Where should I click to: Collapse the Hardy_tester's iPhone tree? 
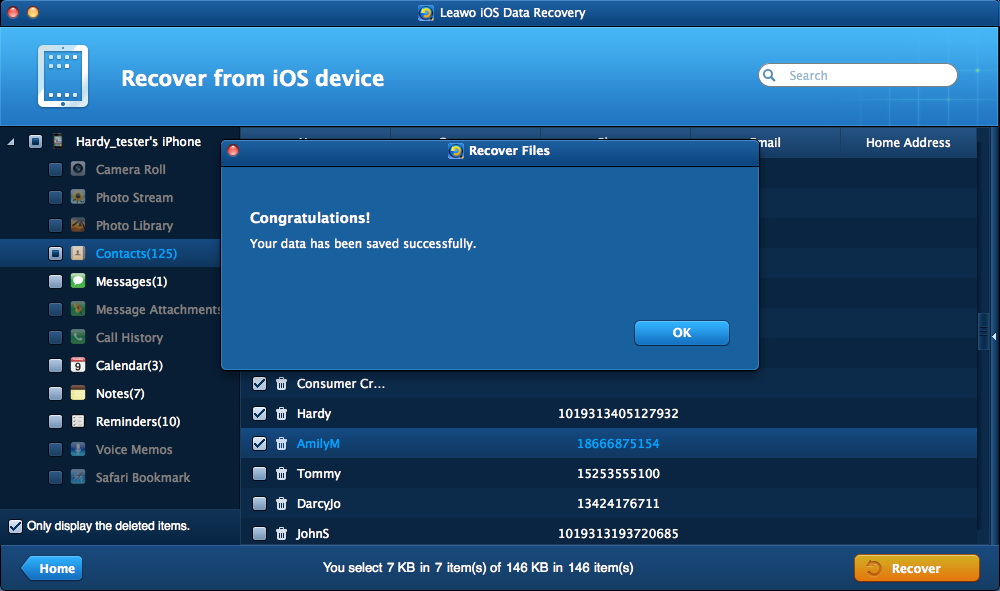click(x=11, y=142)
